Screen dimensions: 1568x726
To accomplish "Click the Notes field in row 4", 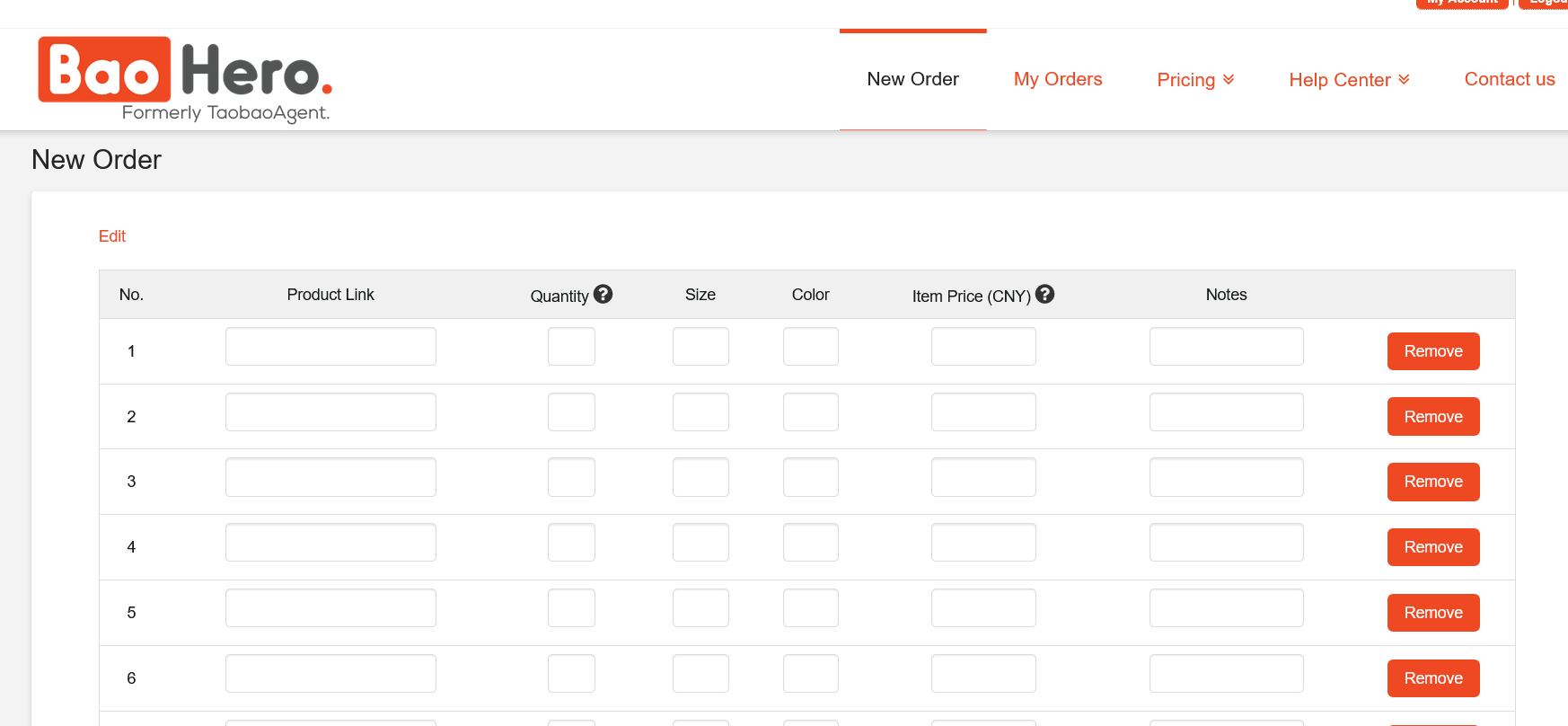I will [x=1227, y=543].
